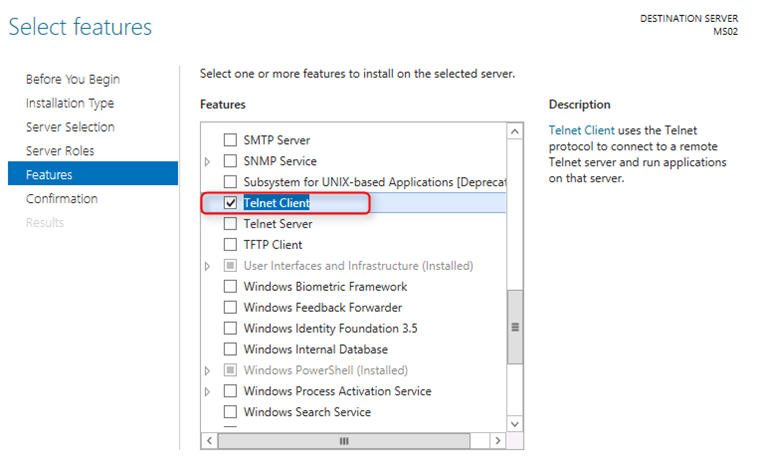Select Windows PowerShell (Installed) label

326,370
